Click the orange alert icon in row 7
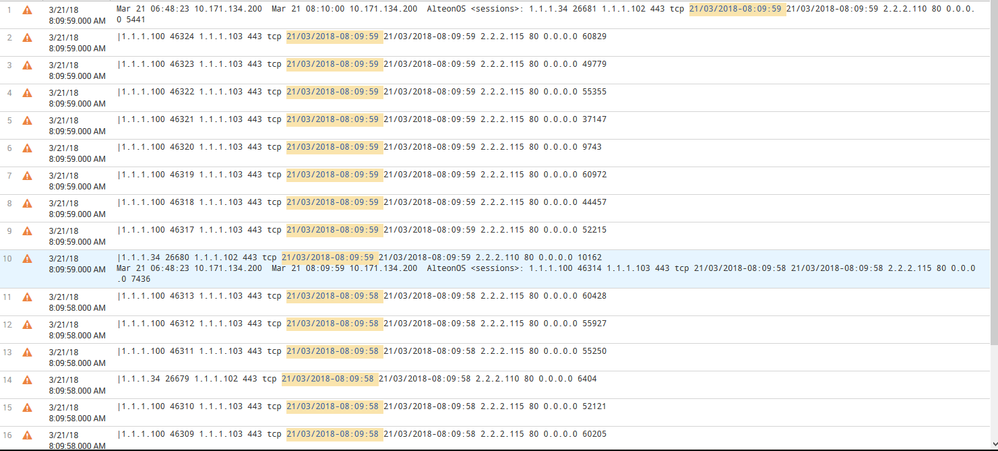The image size is (998, 451). click(28, 176)
